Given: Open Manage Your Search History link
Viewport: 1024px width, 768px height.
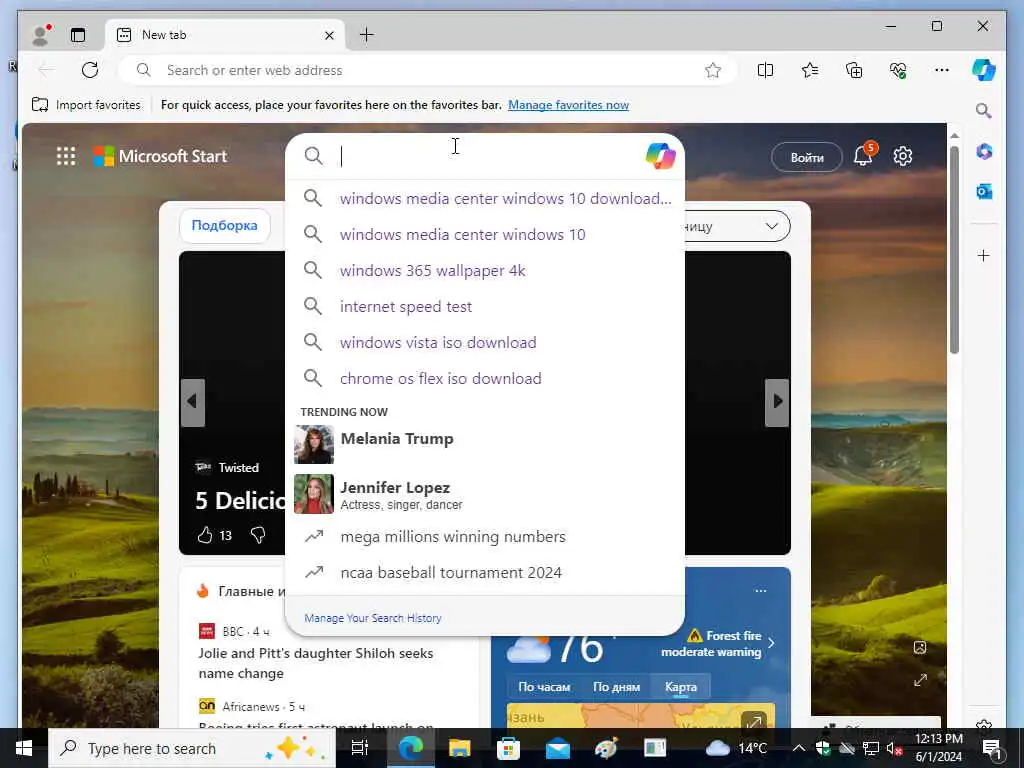Looking at the screenshot, I should [373, 618].
